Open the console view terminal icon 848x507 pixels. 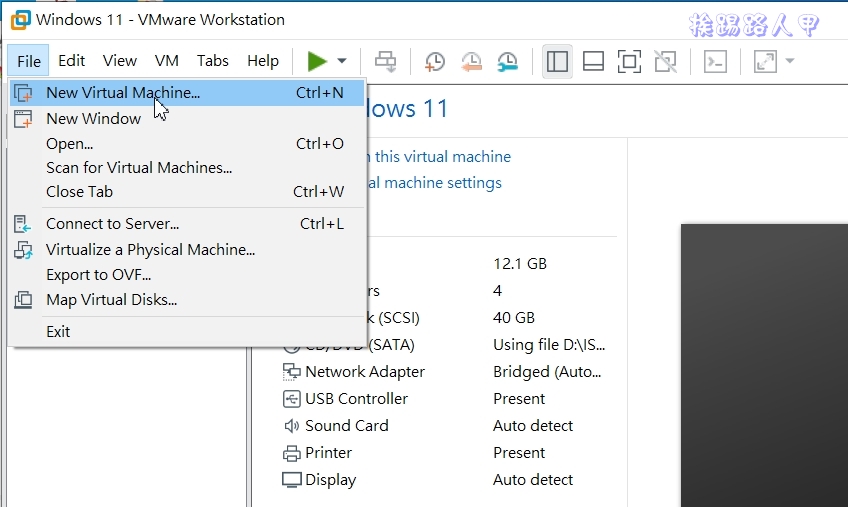coord(715,61)
